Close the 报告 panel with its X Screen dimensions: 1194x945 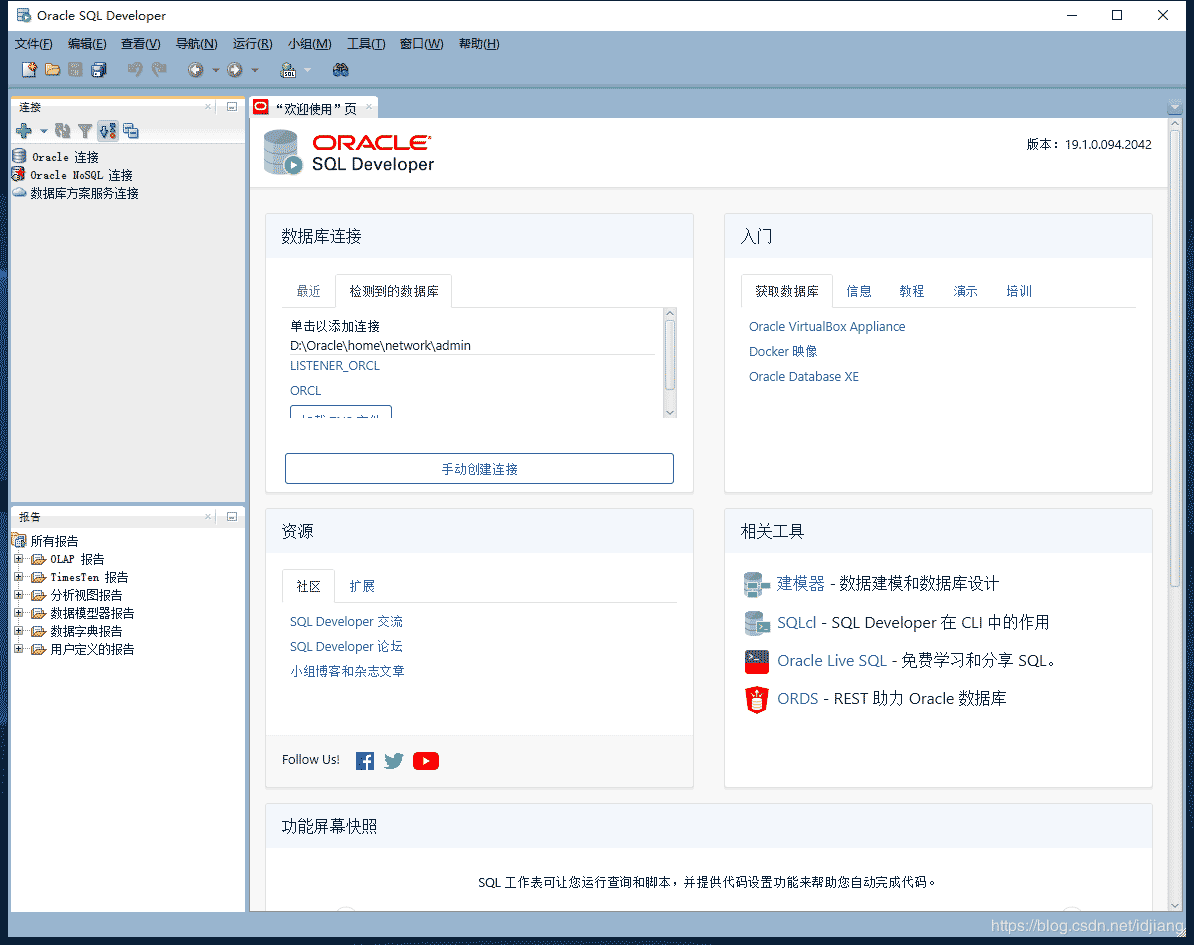coord(208,517)
